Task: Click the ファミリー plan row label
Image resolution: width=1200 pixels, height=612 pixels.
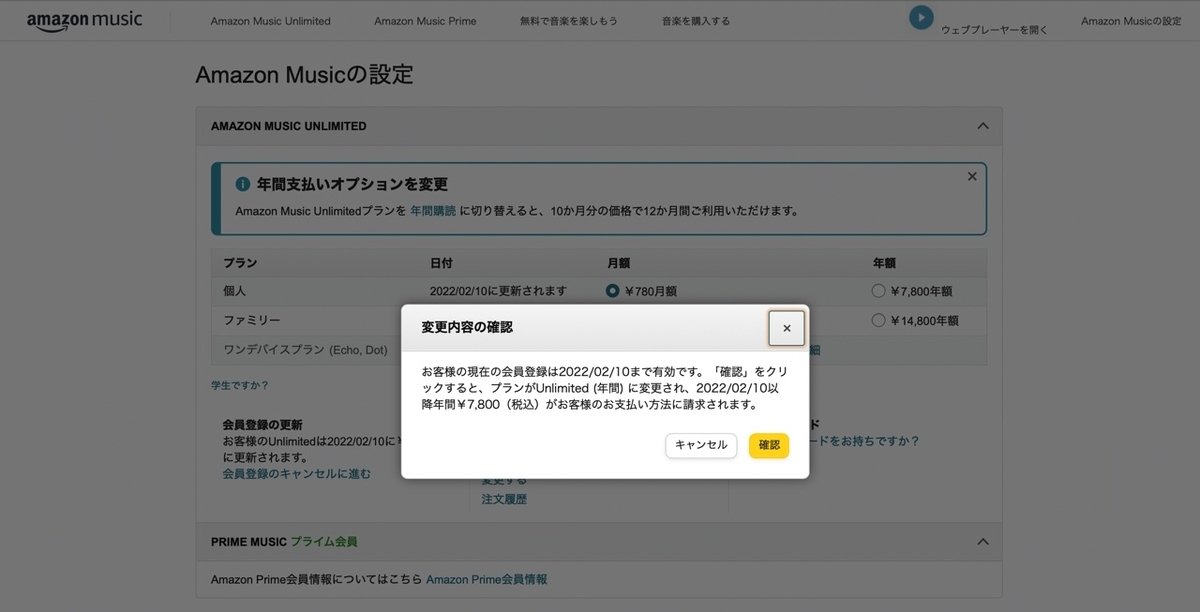Action: coord(251,320)
